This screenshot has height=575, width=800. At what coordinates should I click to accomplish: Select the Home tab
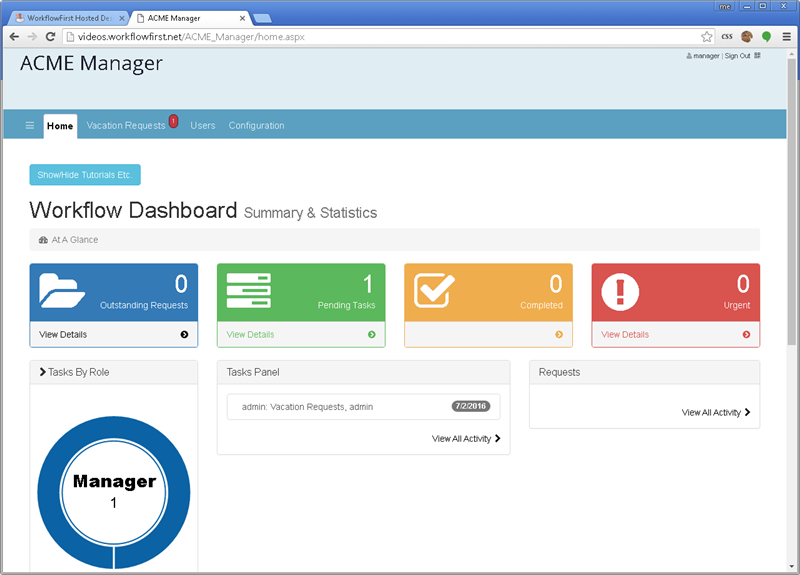click(x=60, y=126)
